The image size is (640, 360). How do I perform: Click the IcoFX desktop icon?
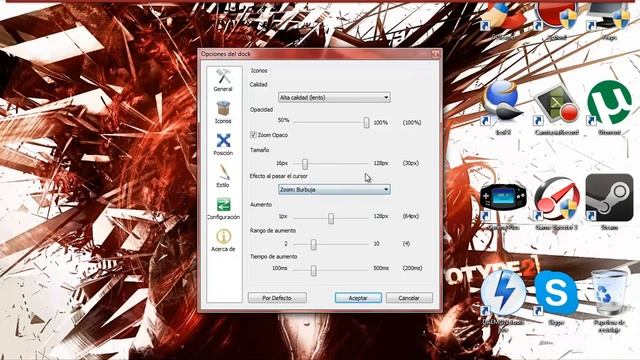point(503,107)
